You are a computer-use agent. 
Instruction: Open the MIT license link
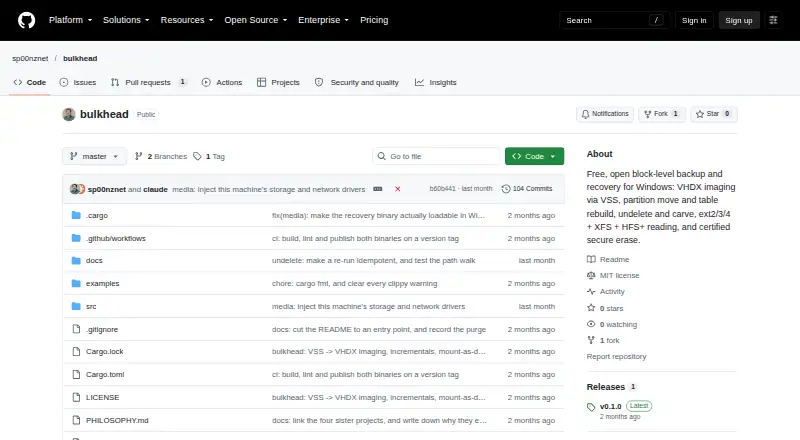[613, 275]
